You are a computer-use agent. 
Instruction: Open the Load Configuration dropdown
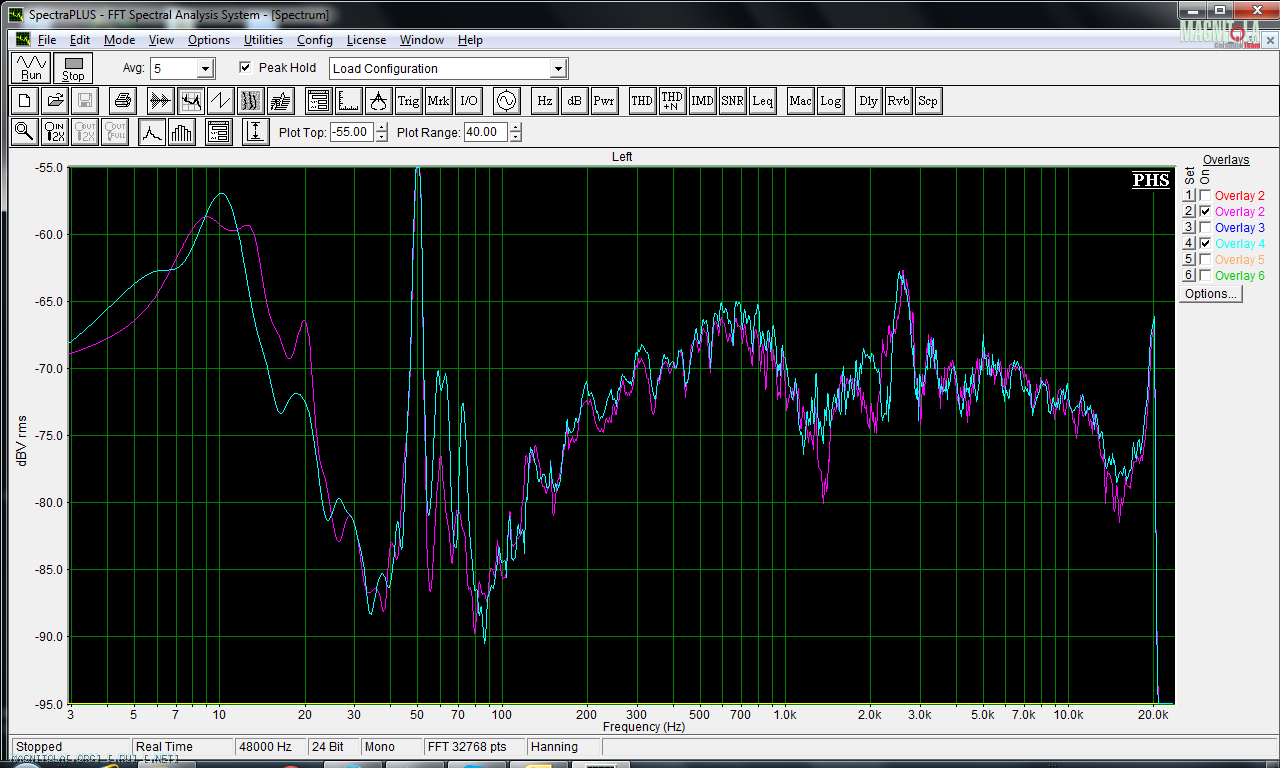pyautogui.click(x=558, y=69)
